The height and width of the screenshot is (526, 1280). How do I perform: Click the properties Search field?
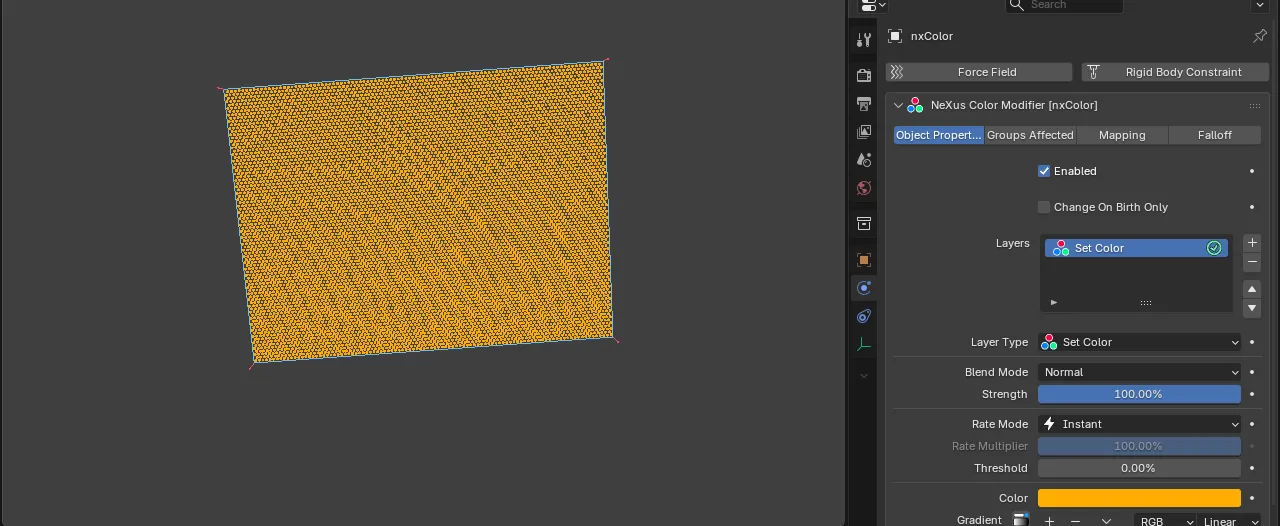point(1064,5)
